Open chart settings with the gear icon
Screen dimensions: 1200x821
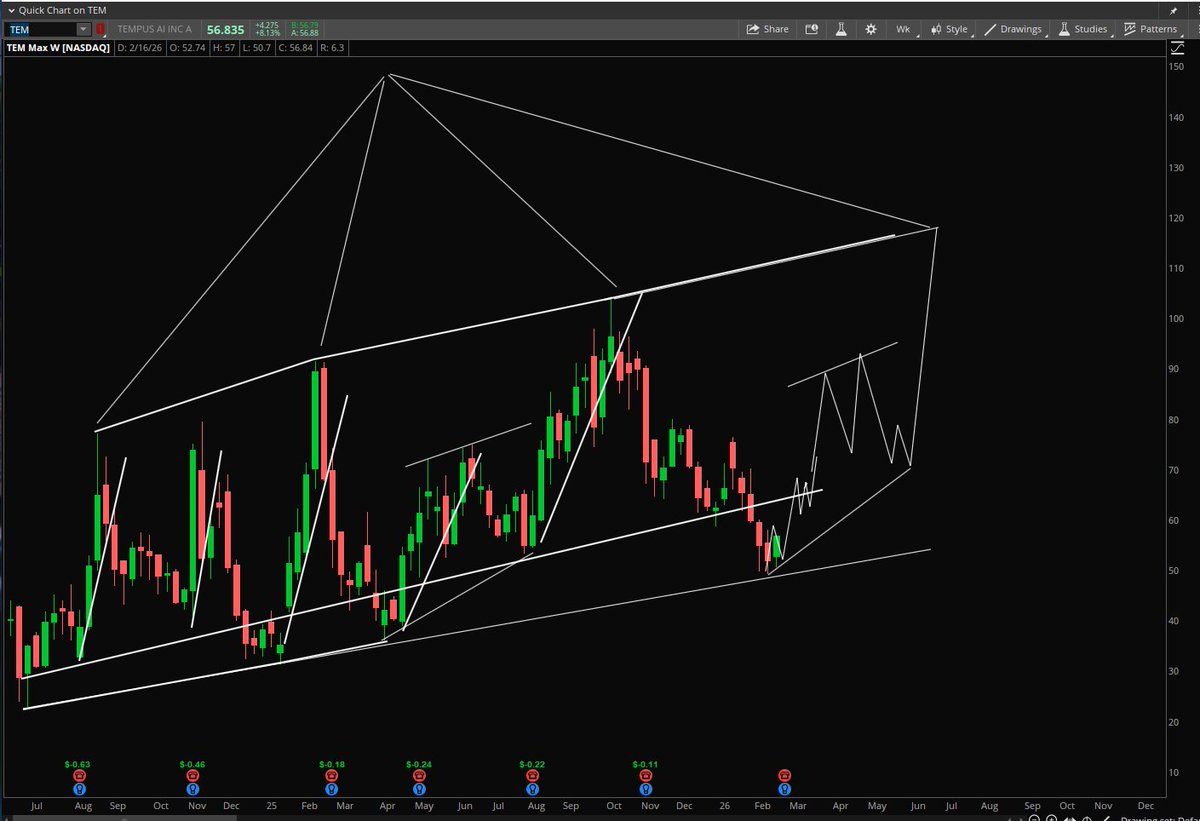coord(871,29)
